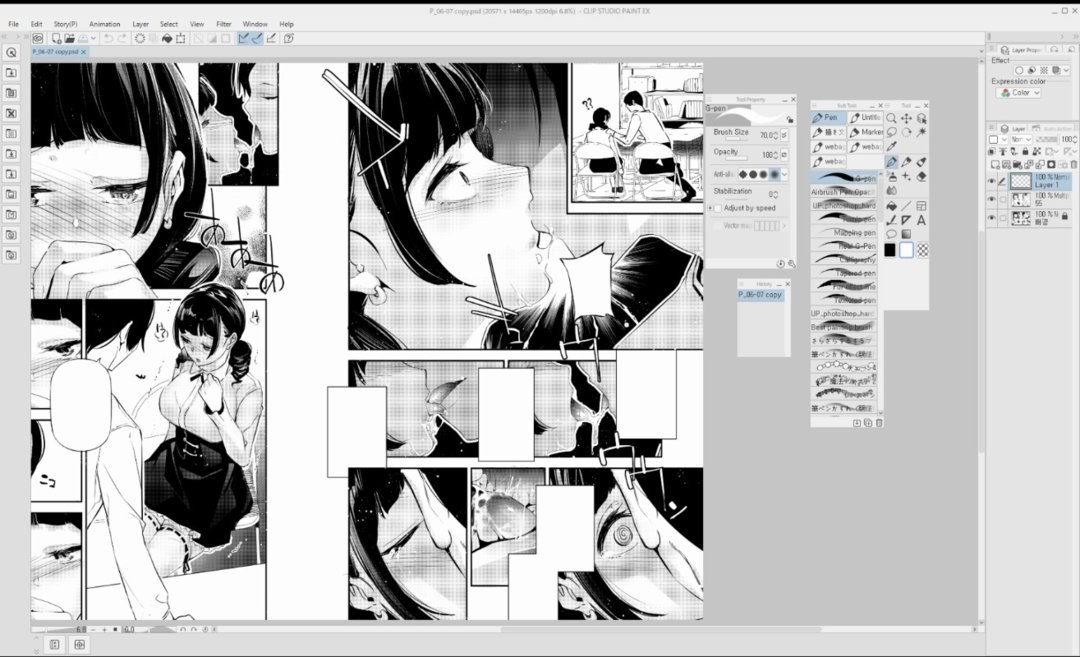Hide the locked bottom layer

pyautogui.click(x=991, y=217)
